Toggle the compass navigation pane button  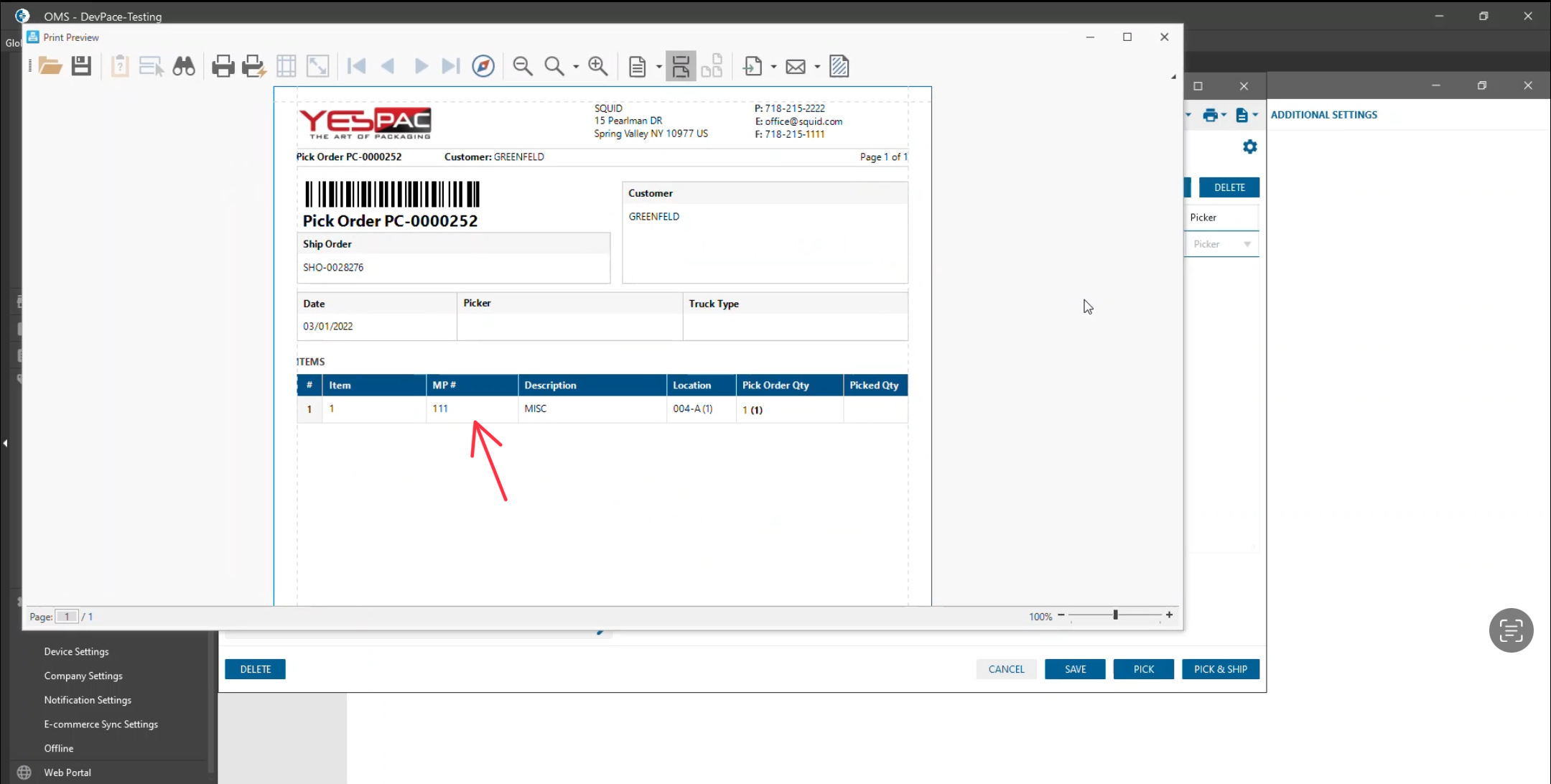483,67
